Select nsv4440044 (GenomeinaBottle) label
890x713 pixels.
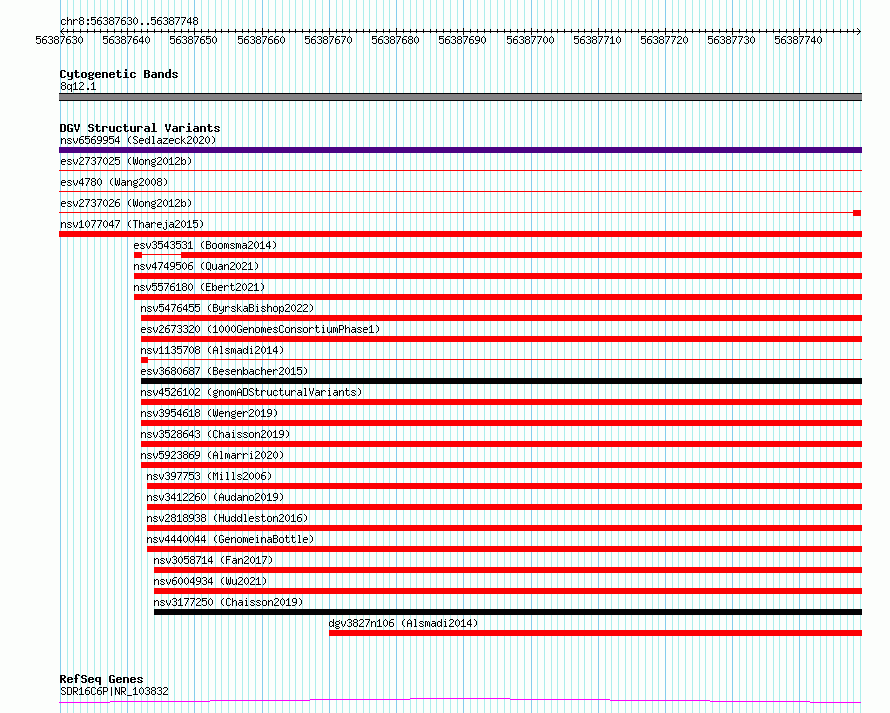[230, 539]
